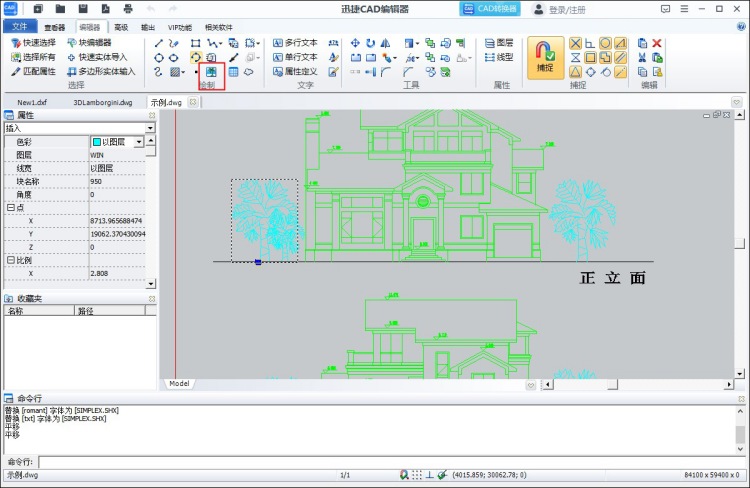Switch to the 查看器 ribbon tab
This screenshot has height=488, width=750.
point(55,27)
